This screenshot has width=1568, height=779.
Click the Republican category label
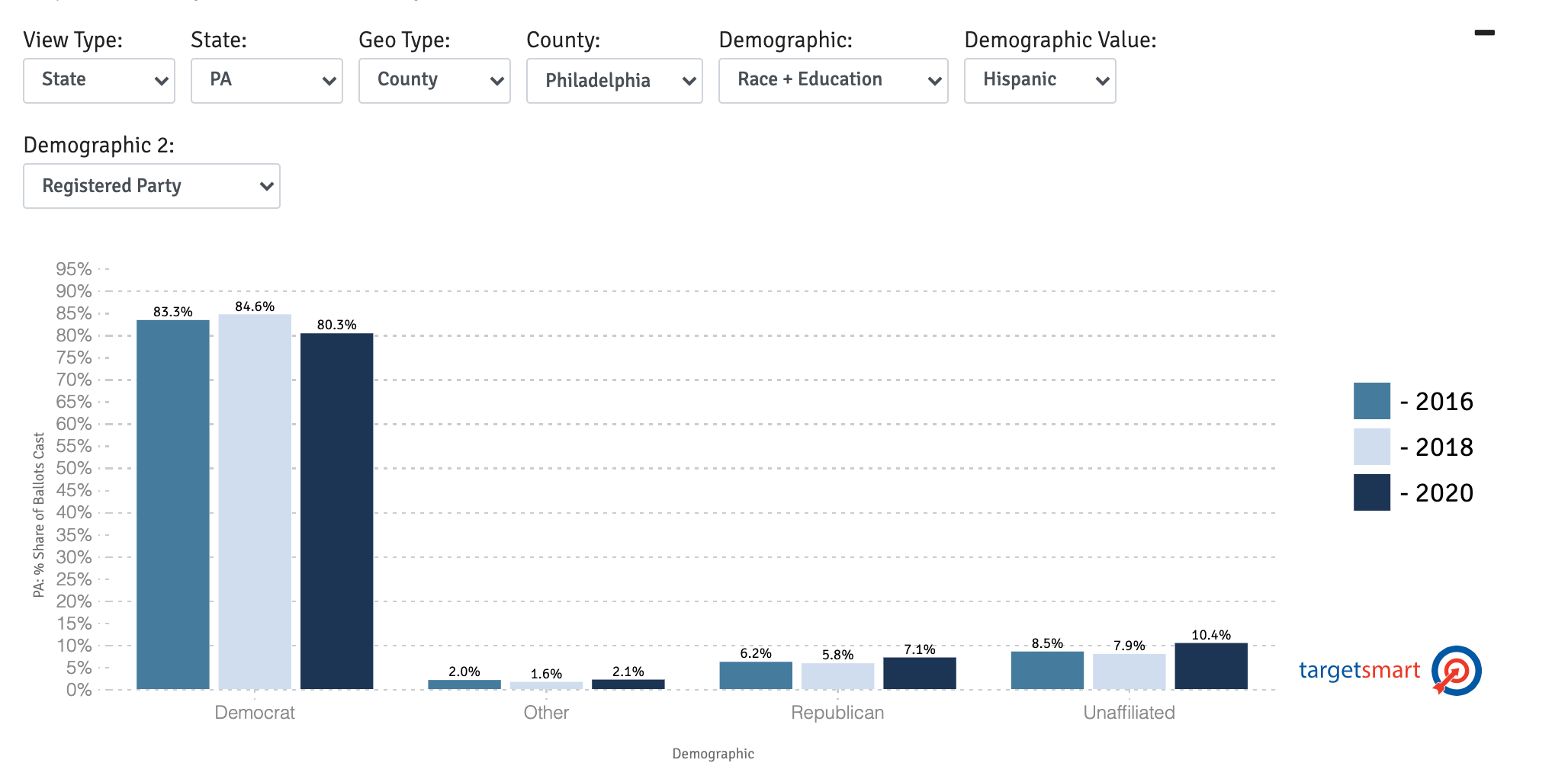click(x=837, y=713)
